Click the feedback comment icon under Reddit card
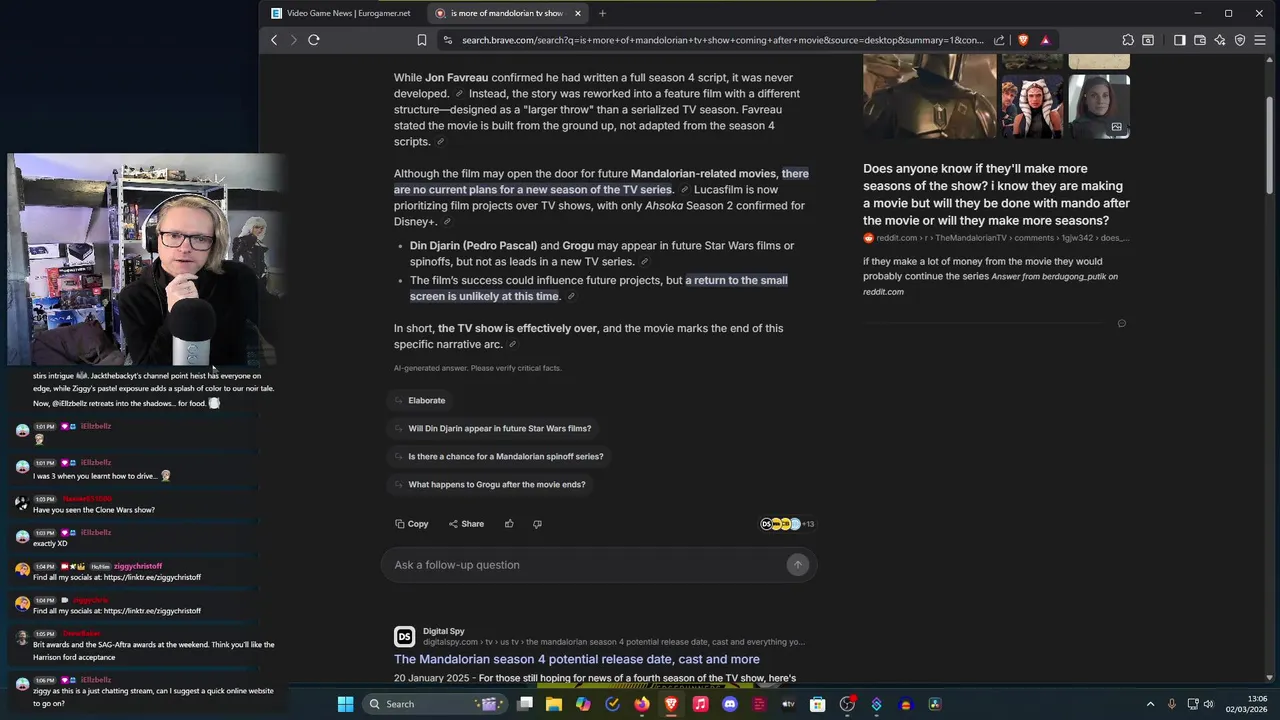 click(x=1121, y=323)
